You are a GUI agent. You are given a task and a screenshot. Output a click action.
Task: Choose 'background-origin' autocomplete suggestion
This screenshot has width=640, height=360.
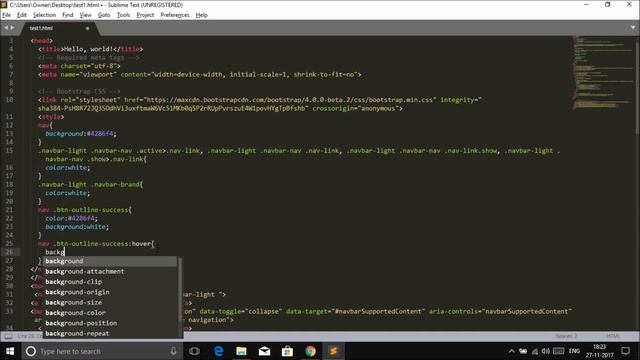pyautogui.click(x=110, y=292)
